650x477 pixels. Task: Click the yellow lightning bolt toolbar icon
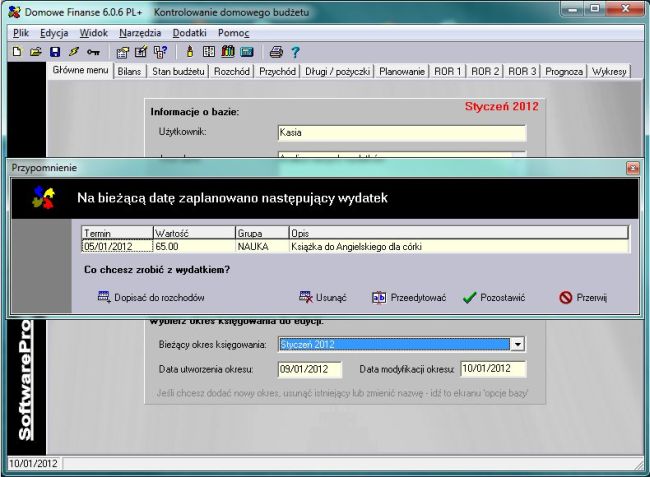click(x=74, y=52)
